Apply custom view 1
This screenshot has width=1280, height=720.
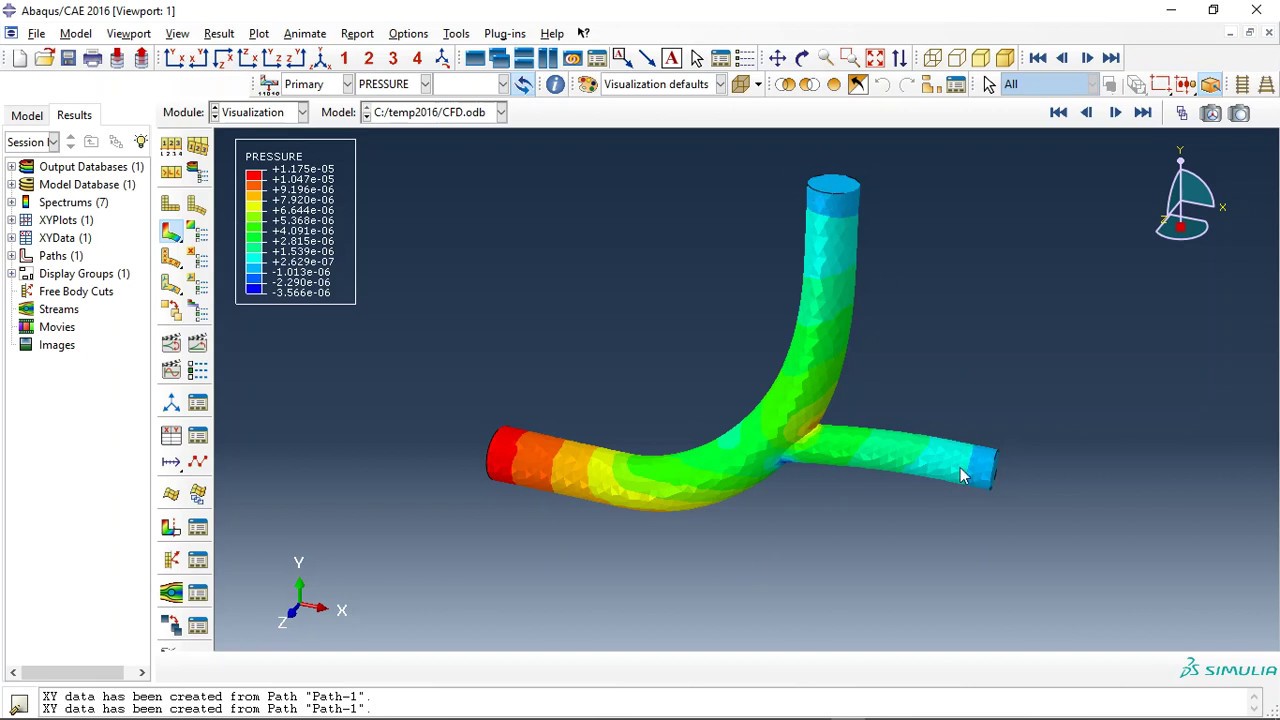tap(344, 58)
